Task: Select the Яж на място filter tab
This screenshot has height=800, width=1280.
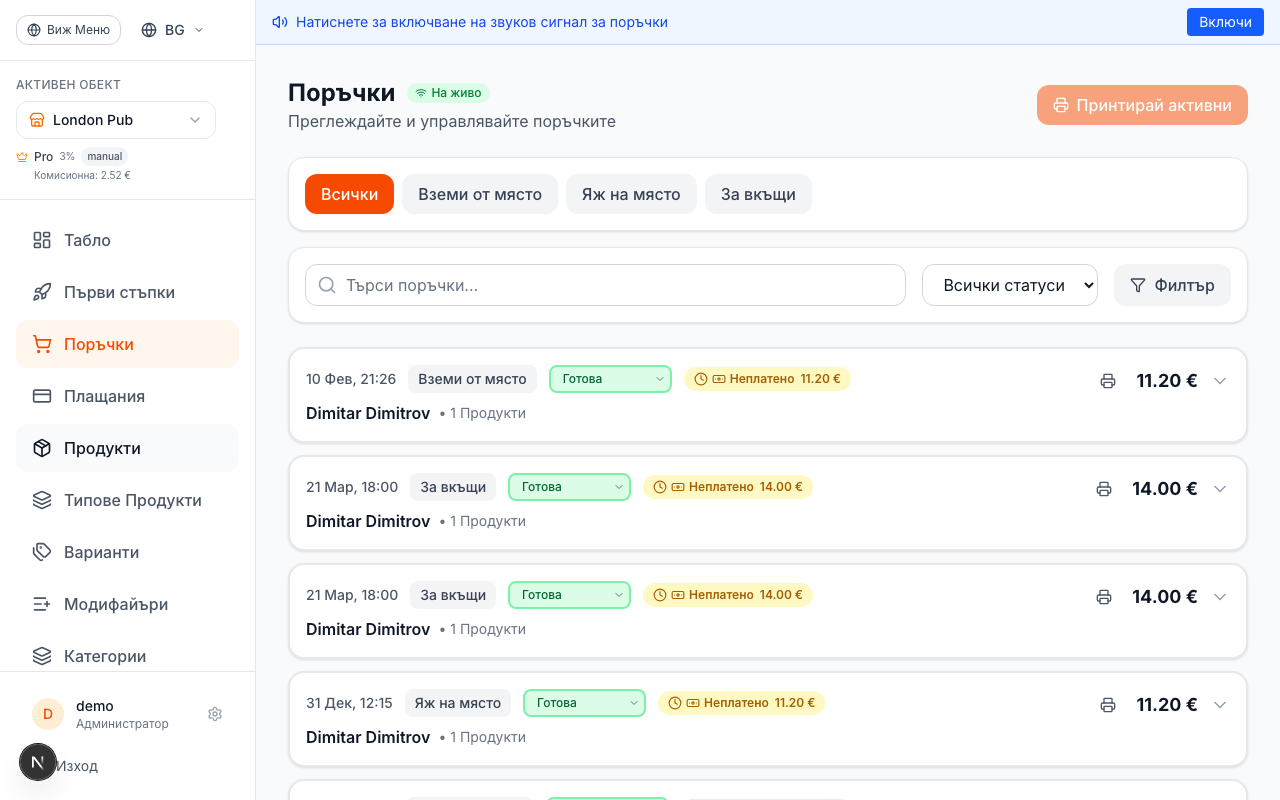Action: 631,194
